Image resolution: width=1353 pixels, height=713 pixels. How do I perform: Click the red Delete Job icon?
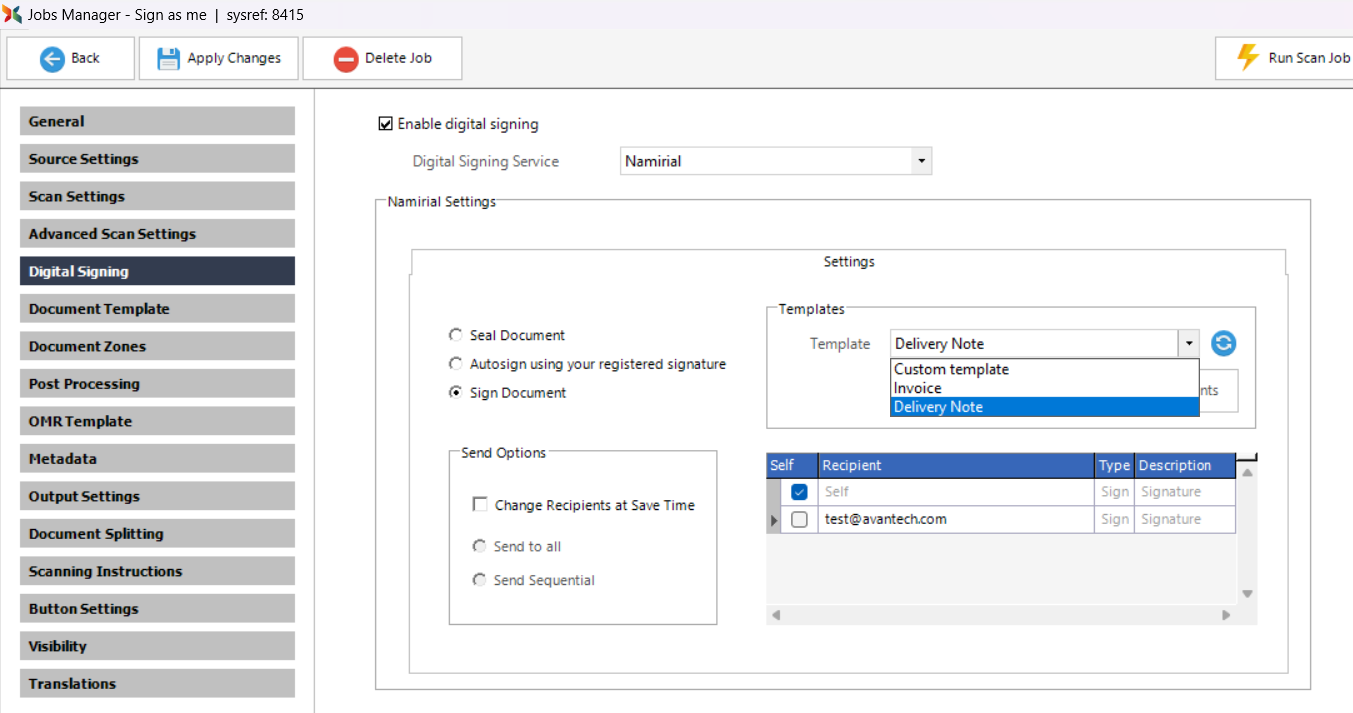click(x=346, y=58)
